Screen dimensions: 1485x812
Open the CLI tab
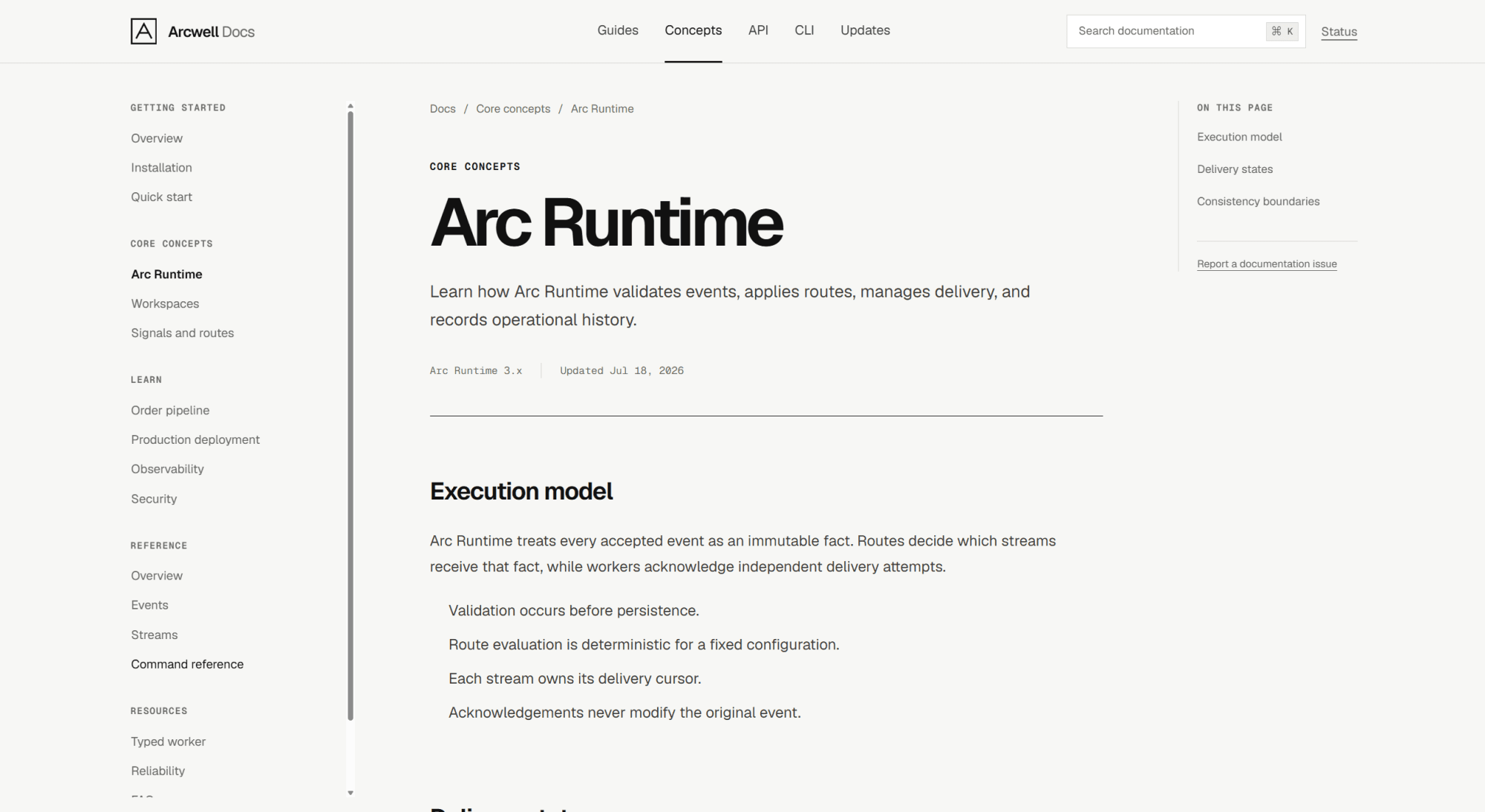[x=804, y=30]
